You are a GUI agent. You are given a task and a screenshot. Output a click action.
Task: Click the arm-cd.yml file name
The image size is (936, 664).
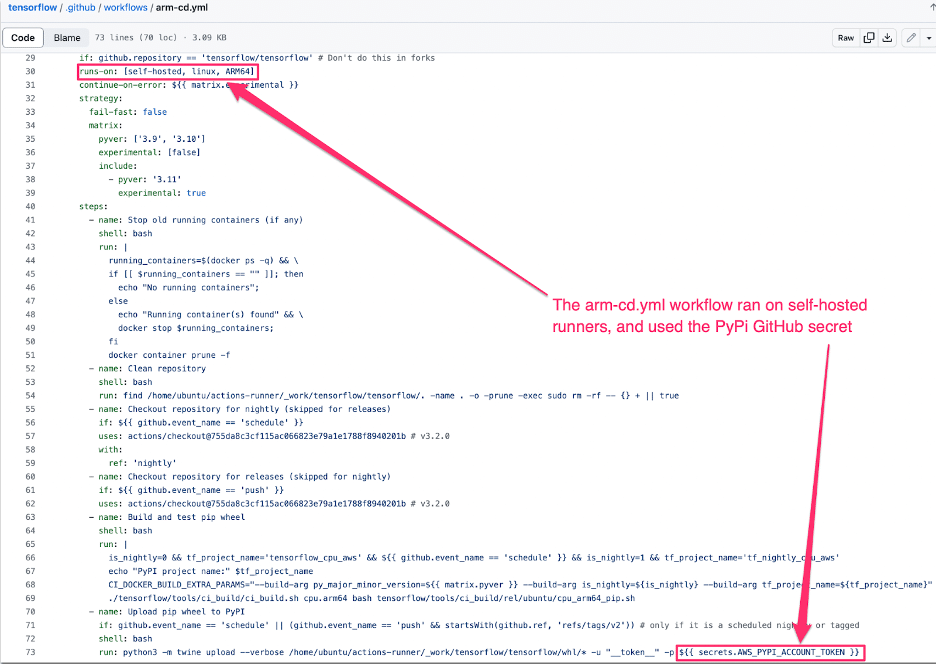click(x=181, y=8)
